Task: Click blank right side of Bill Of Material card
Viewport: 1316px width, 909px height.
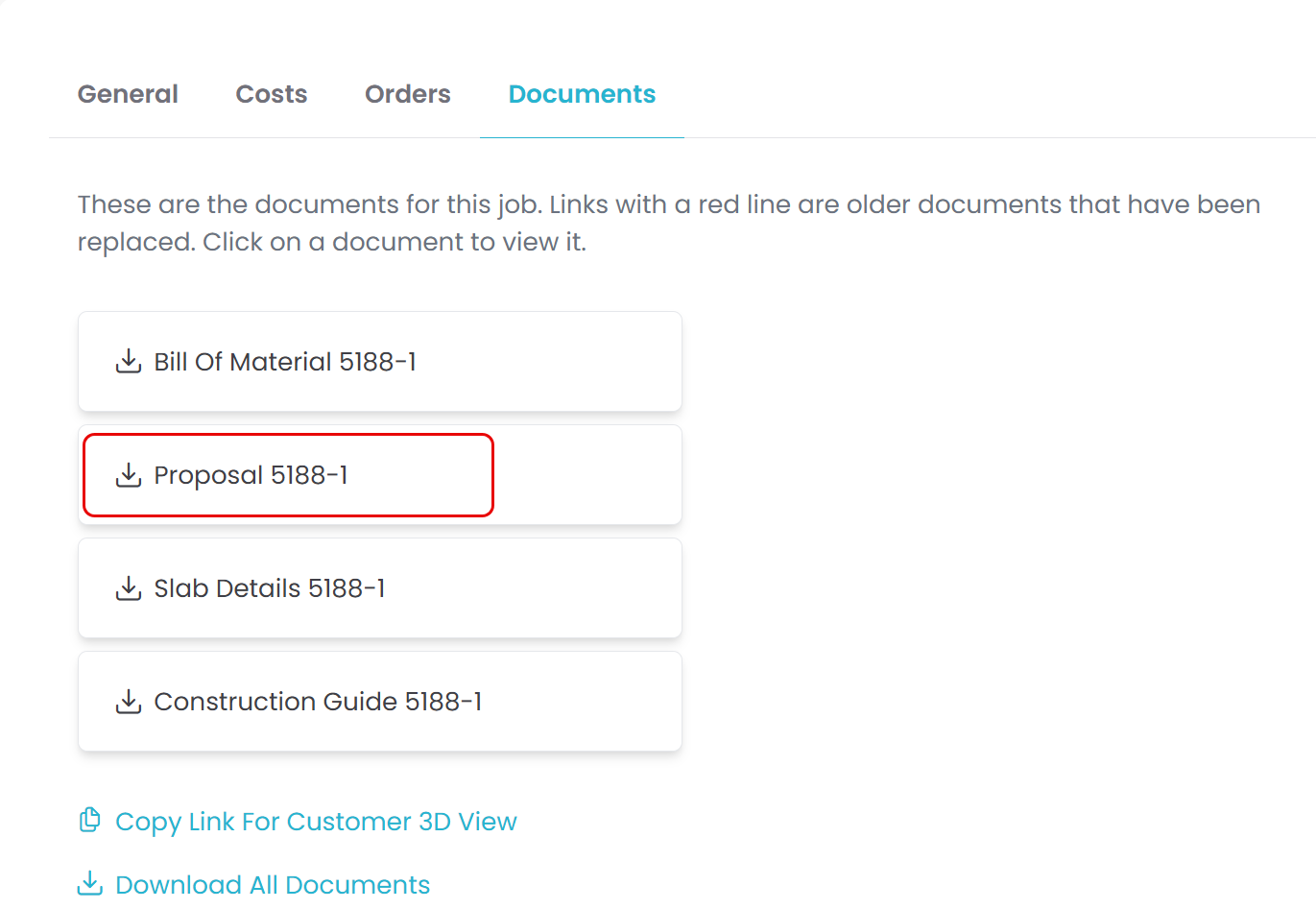Action: point(576,362)
